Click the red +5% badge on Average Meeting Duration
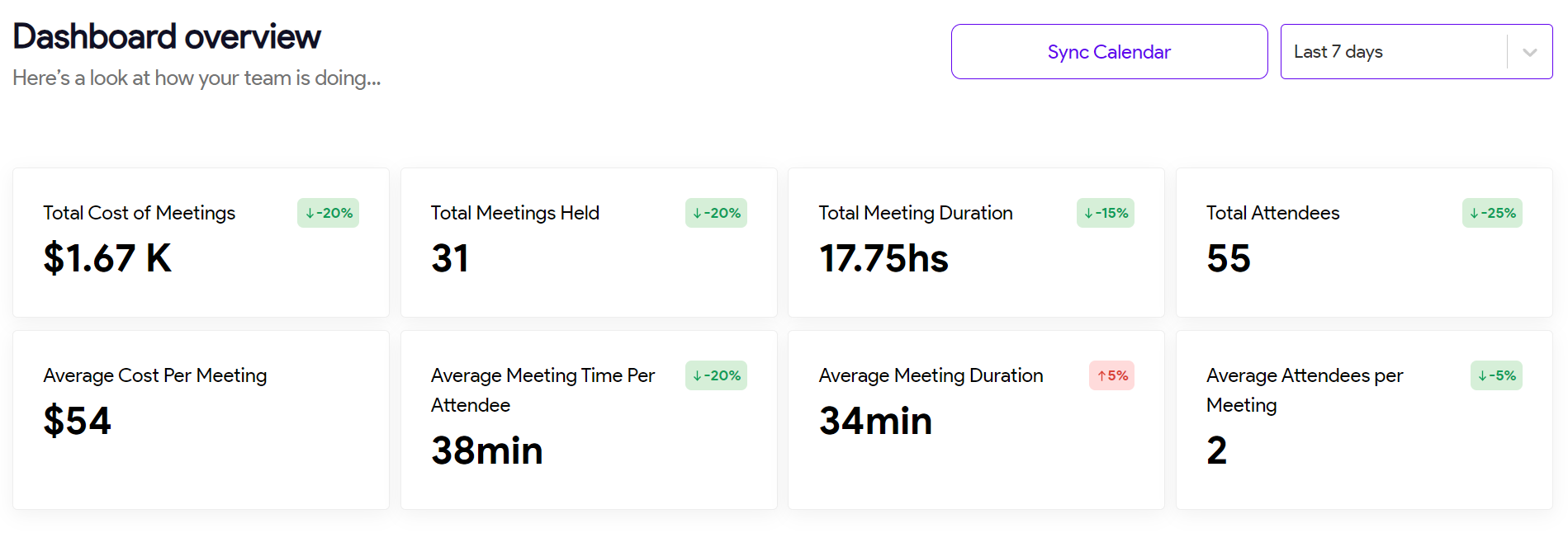Viewport: 1568px width, 533px height. [x=1111, y=375]
